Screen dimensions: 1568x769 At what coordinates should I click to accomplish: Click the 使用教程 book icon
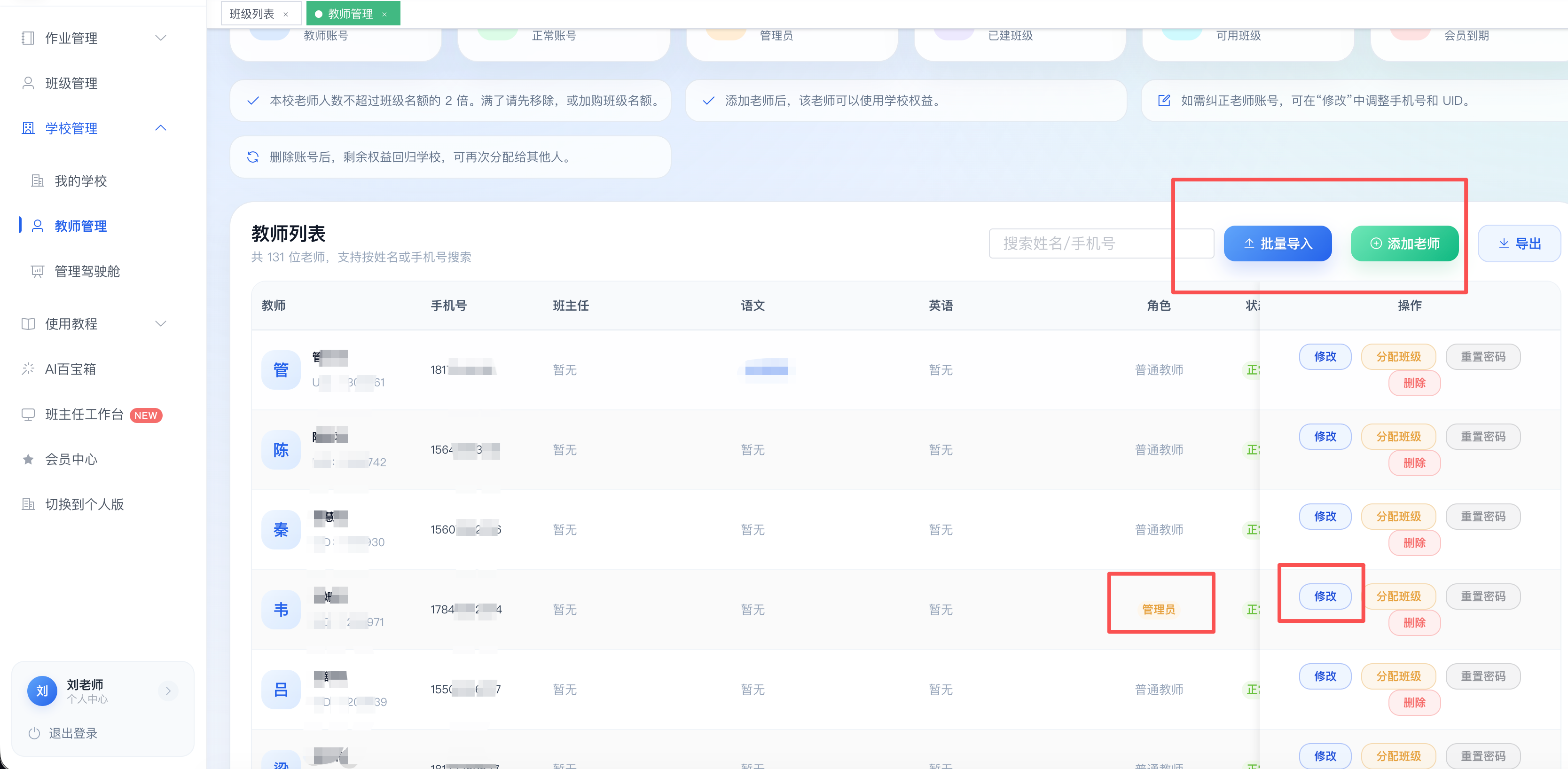point(28,324)
